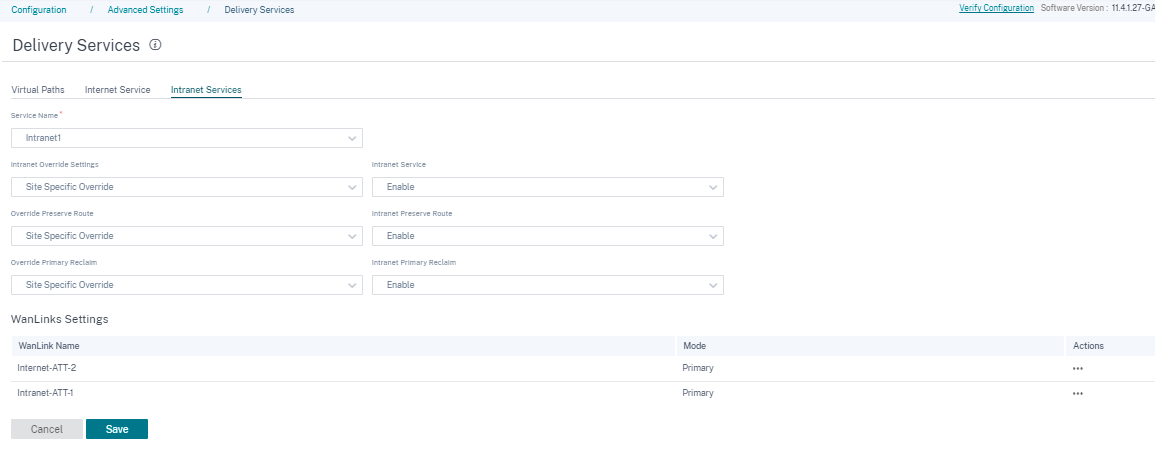Open the Intranet Service dropdown

click(547, 187)
